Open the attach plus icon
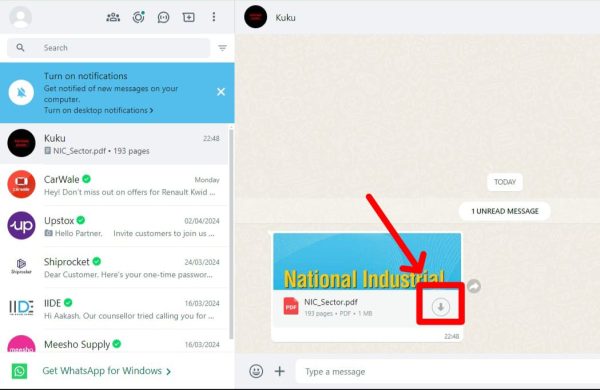The width and height of the screenshot is (600, 390). point(280,371)
